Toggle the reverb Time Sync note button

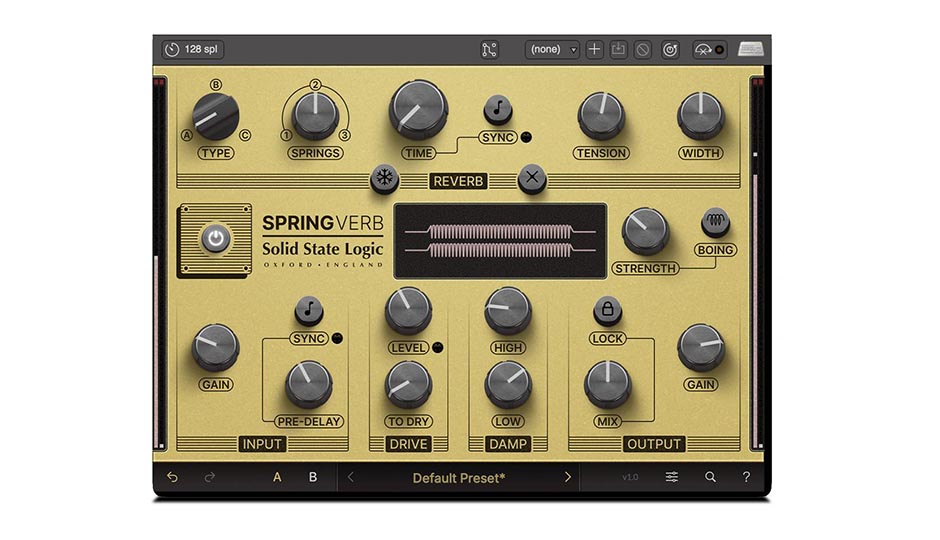[498, 110]
